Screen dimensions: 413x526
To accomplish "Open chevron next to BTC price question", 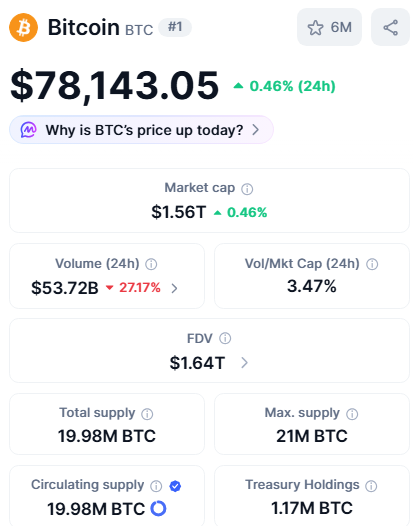I will [x=256, y=130].
